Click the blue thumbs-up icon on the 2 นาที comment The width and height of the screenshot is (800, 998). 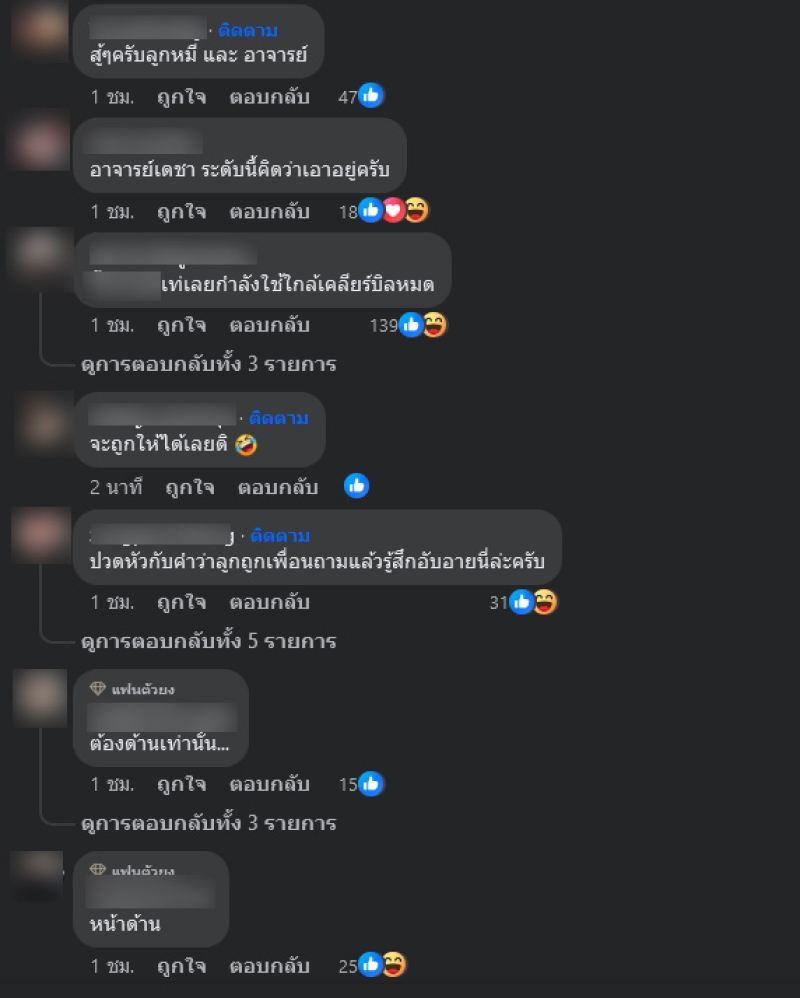pos(356,486)
